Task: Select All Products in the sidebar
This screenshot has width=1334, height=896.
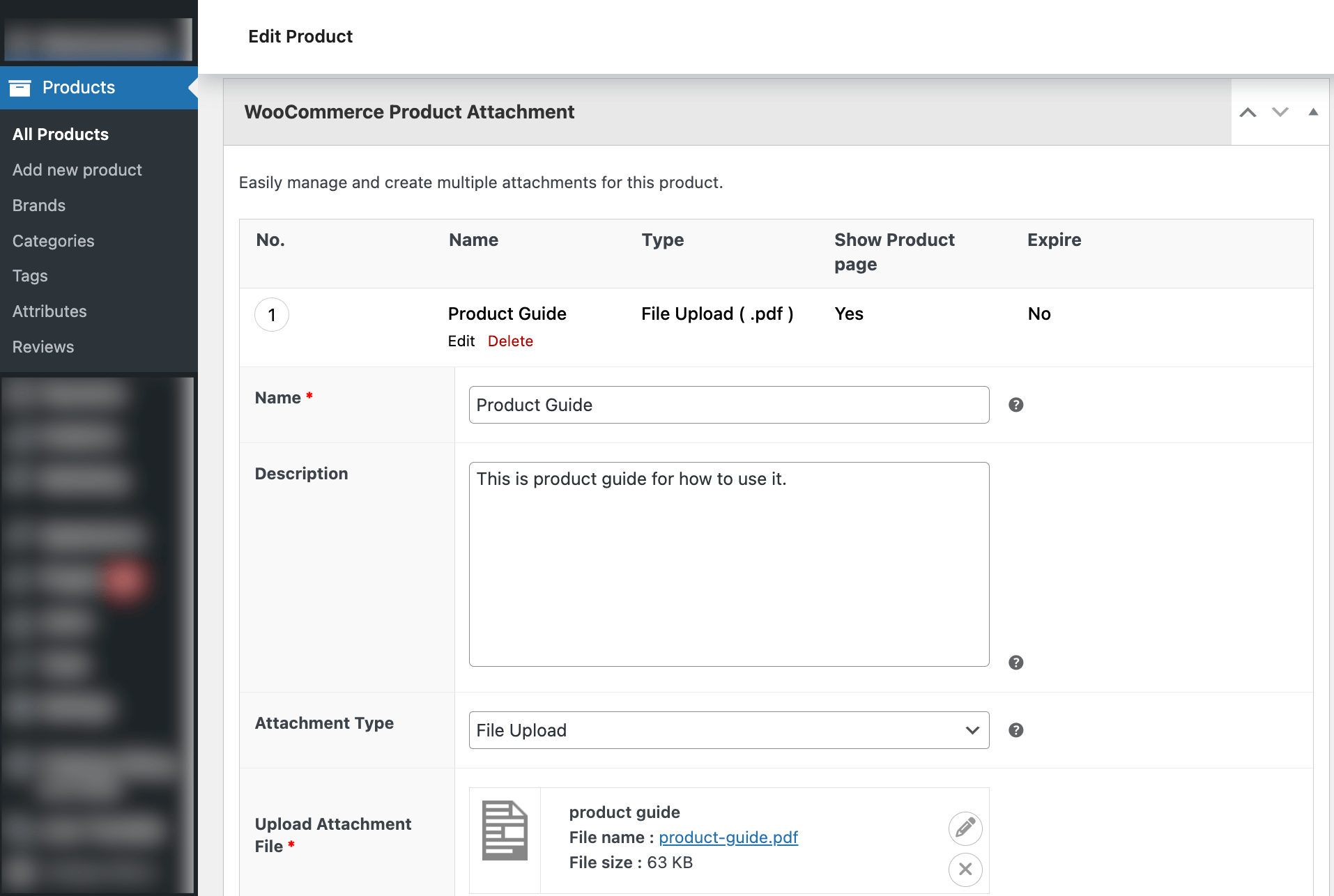Action: 60,134
